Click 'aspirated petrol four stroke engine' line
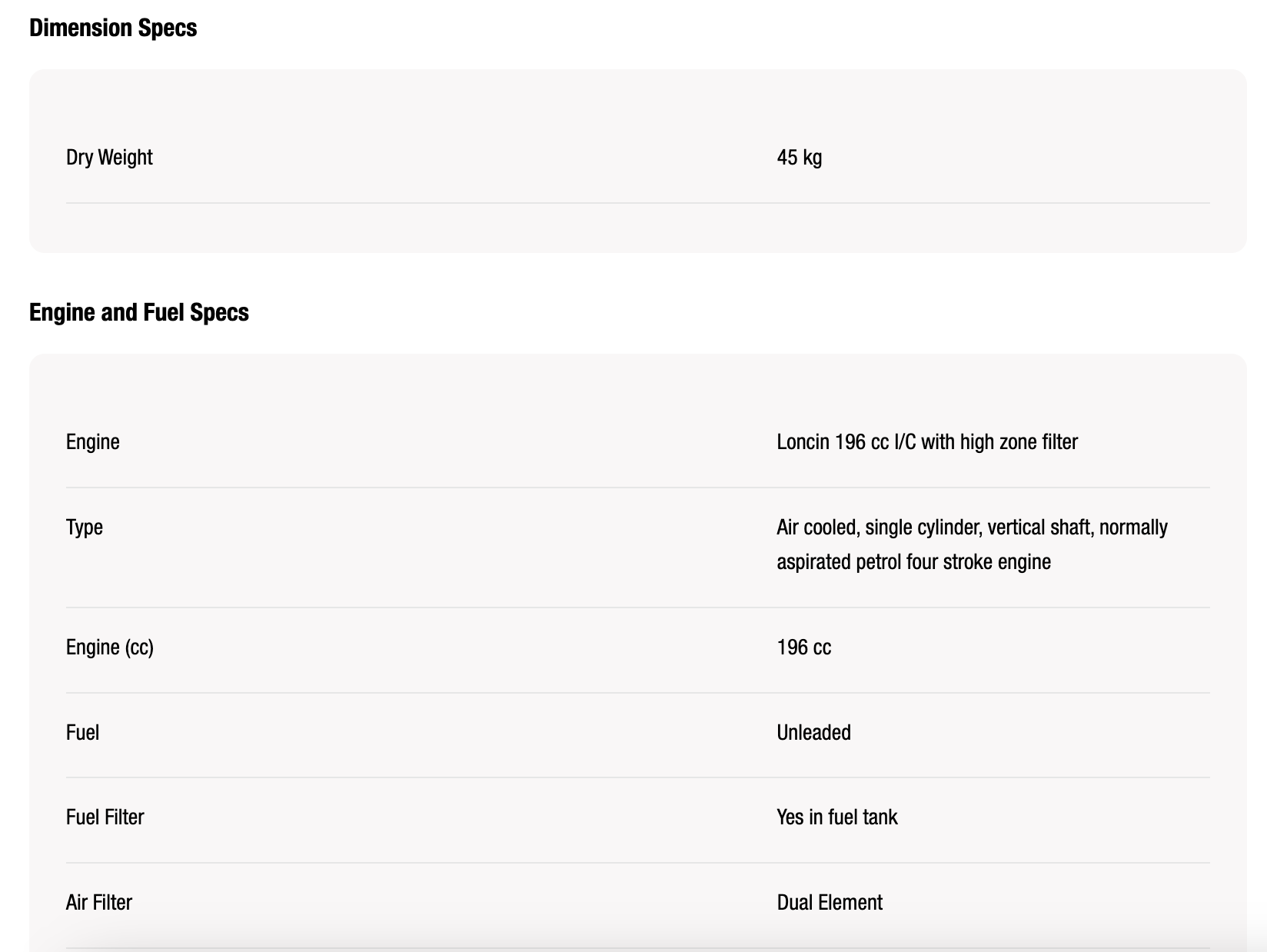Image resolution: width=1267 pixels, height=952 pixels. pos(913,562)
